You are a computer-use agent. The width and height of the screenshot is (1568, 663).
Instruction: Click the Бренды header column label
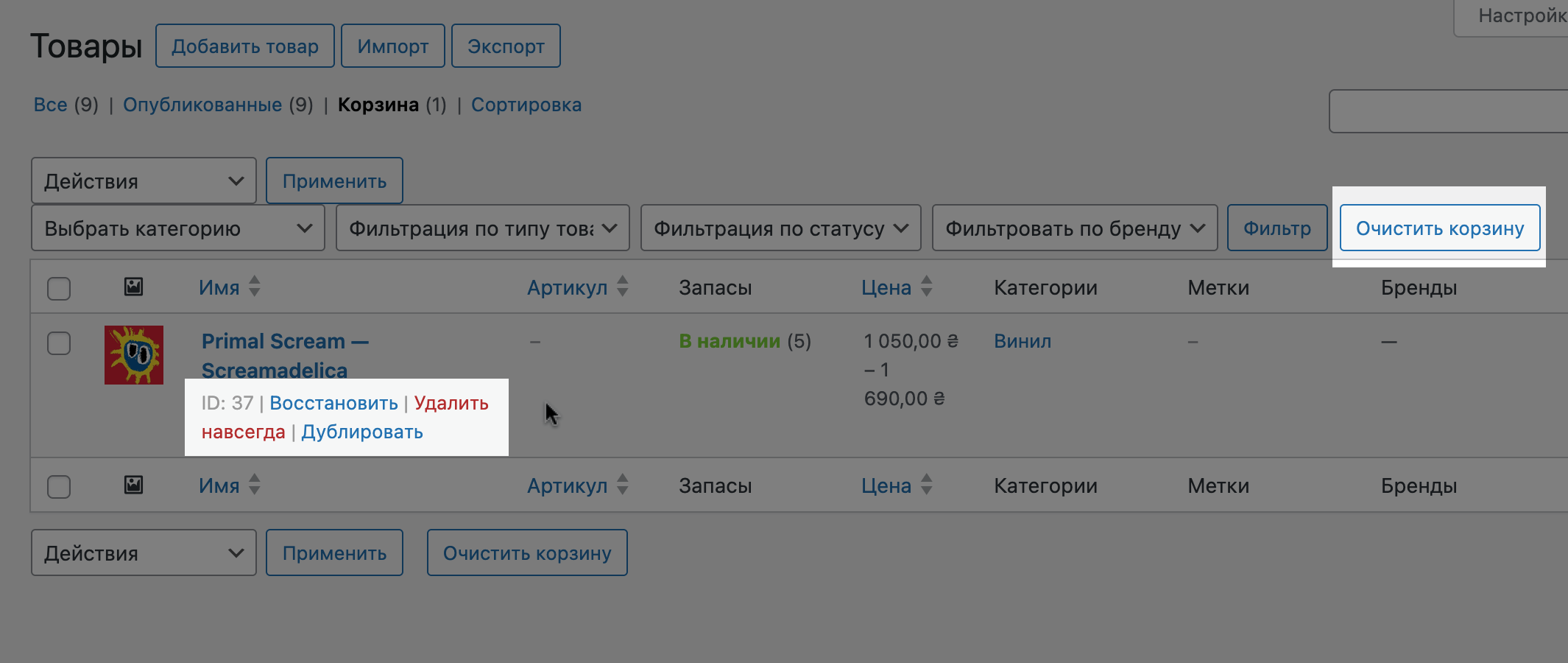(x=1419, y=287)
